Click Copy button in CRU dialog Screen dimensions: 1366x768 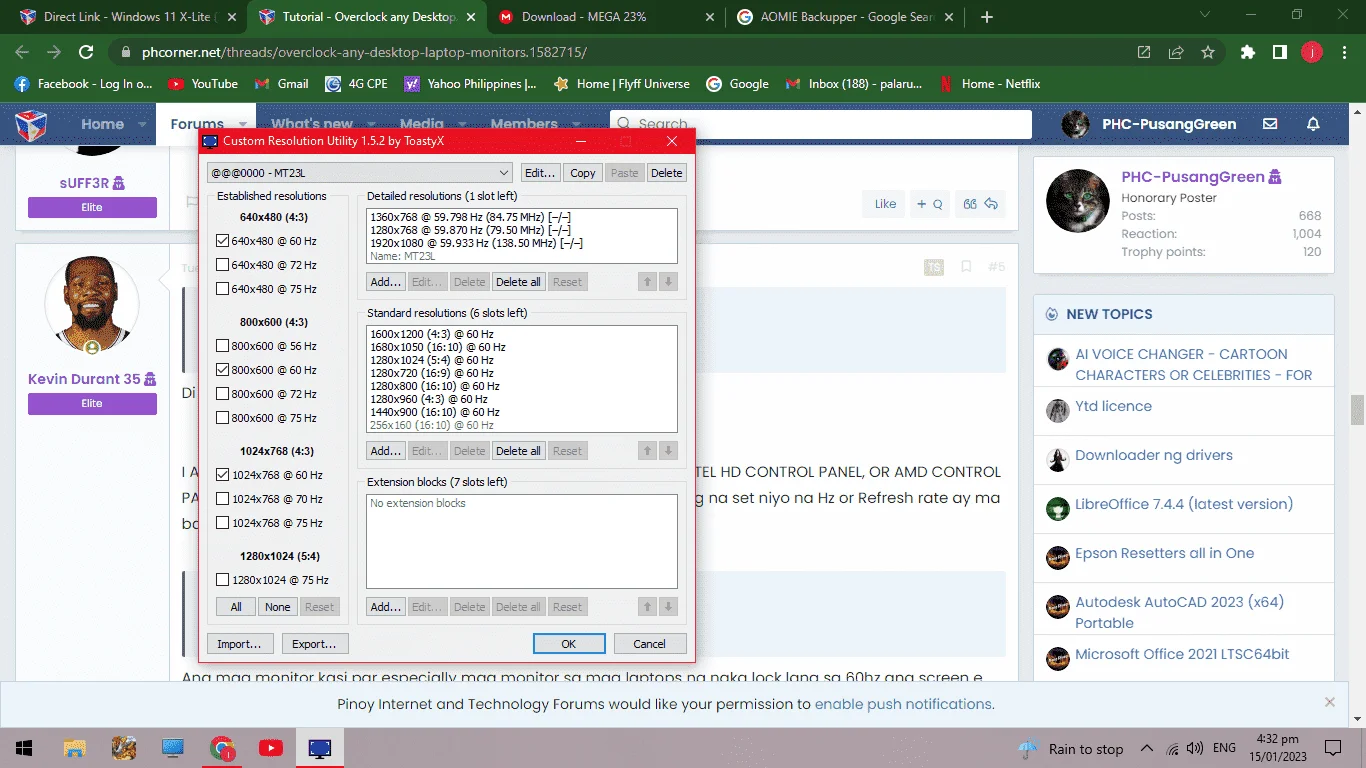pos(583,173)
